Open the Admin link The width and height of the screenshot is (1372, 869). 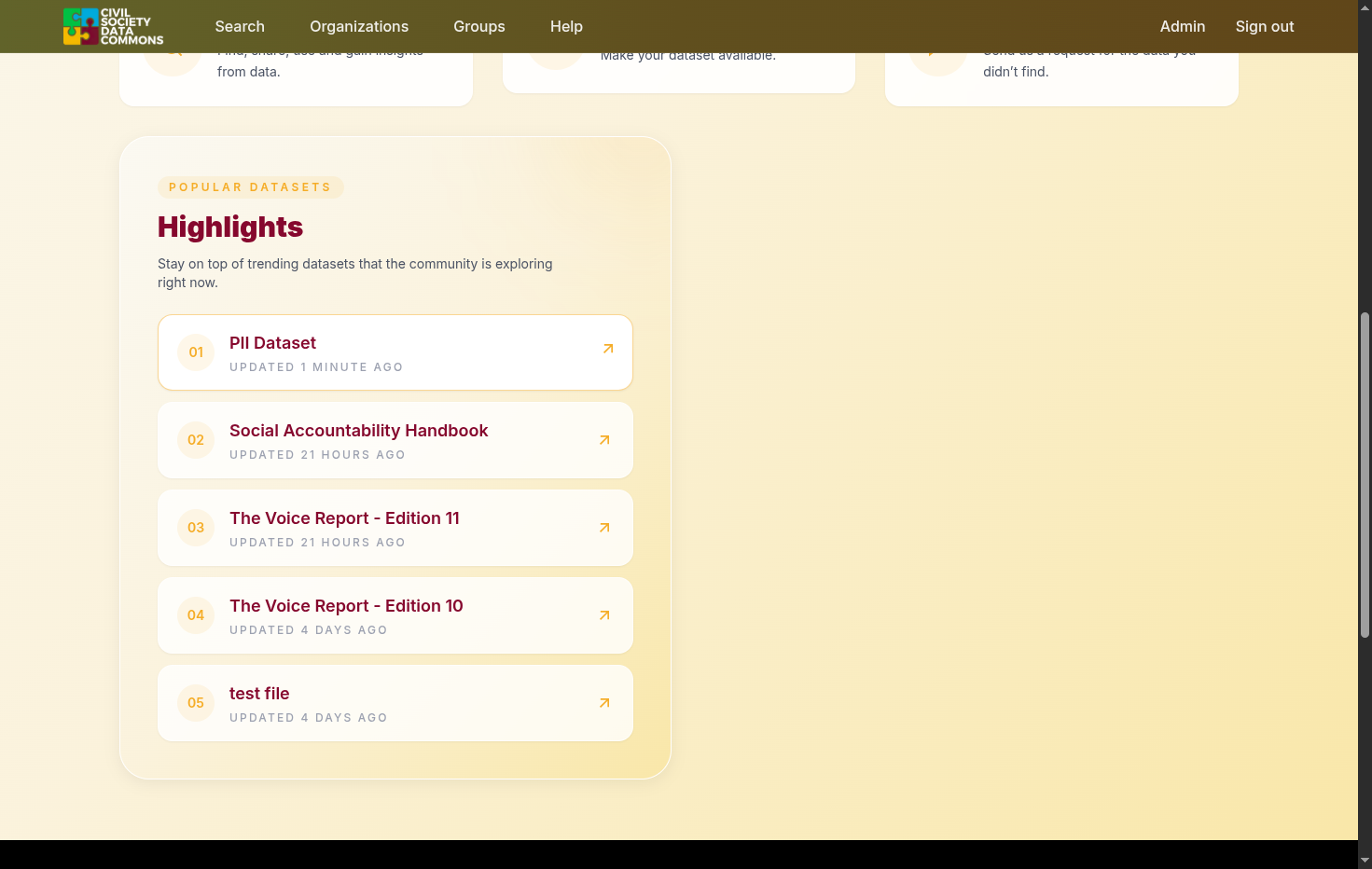pyautogui.click(x=1183, y=26)
